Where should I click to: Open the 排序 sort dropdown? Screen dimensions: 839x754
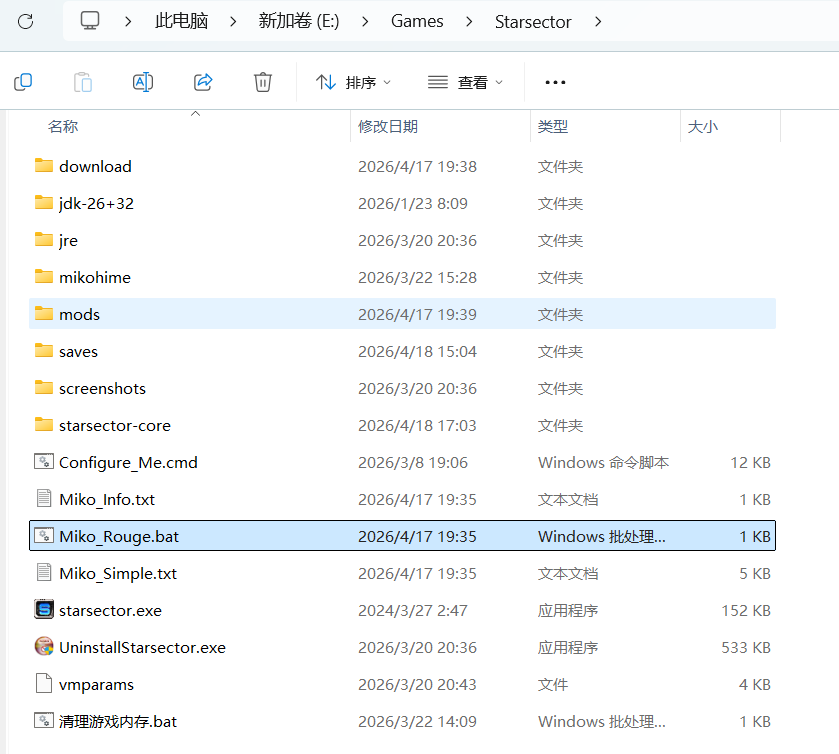353,82
